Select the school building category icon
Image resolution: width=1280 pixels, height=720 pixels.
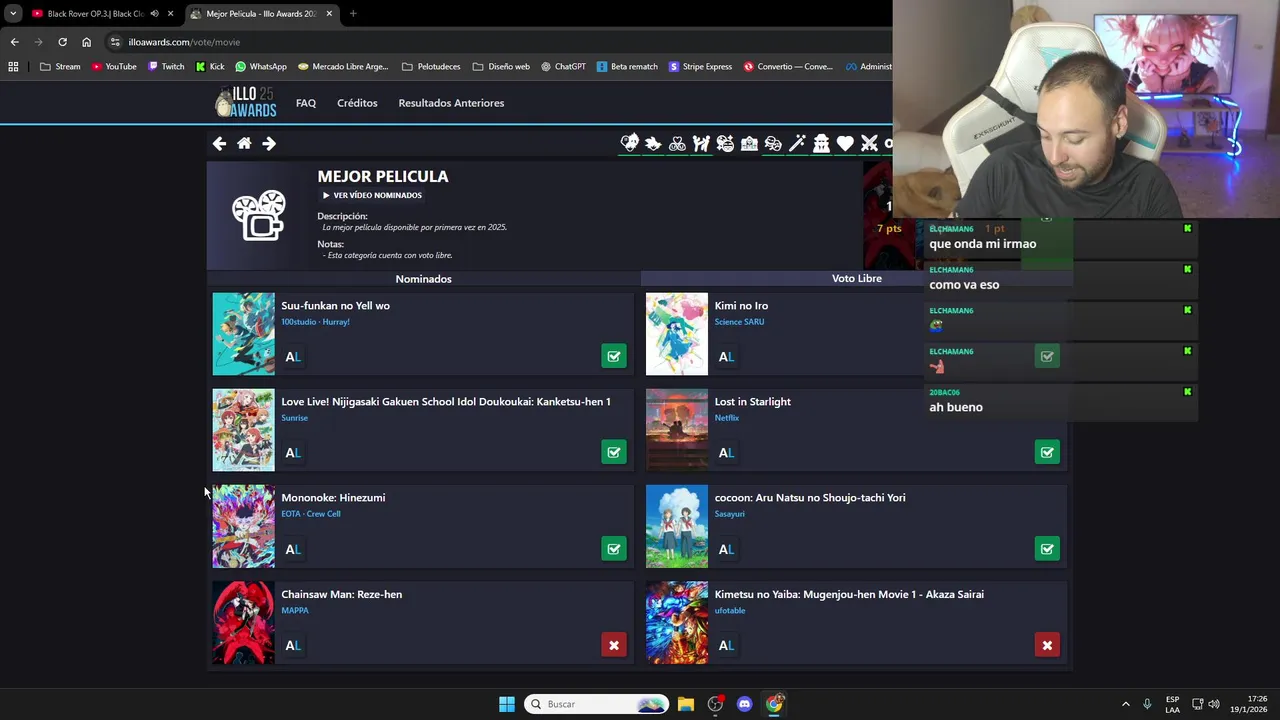[x=749, y=144]
